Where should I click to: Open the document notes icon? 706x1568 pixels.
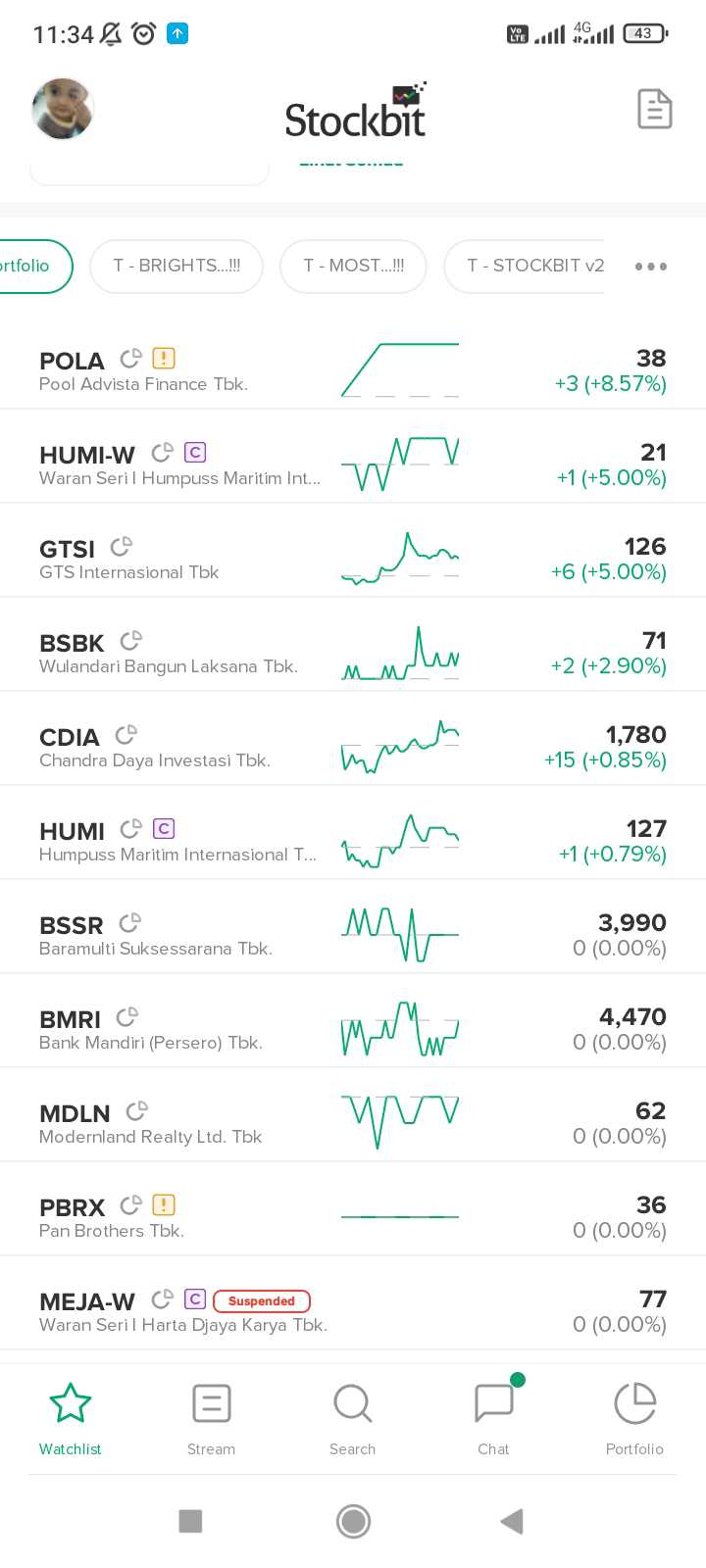click(654, 109)
